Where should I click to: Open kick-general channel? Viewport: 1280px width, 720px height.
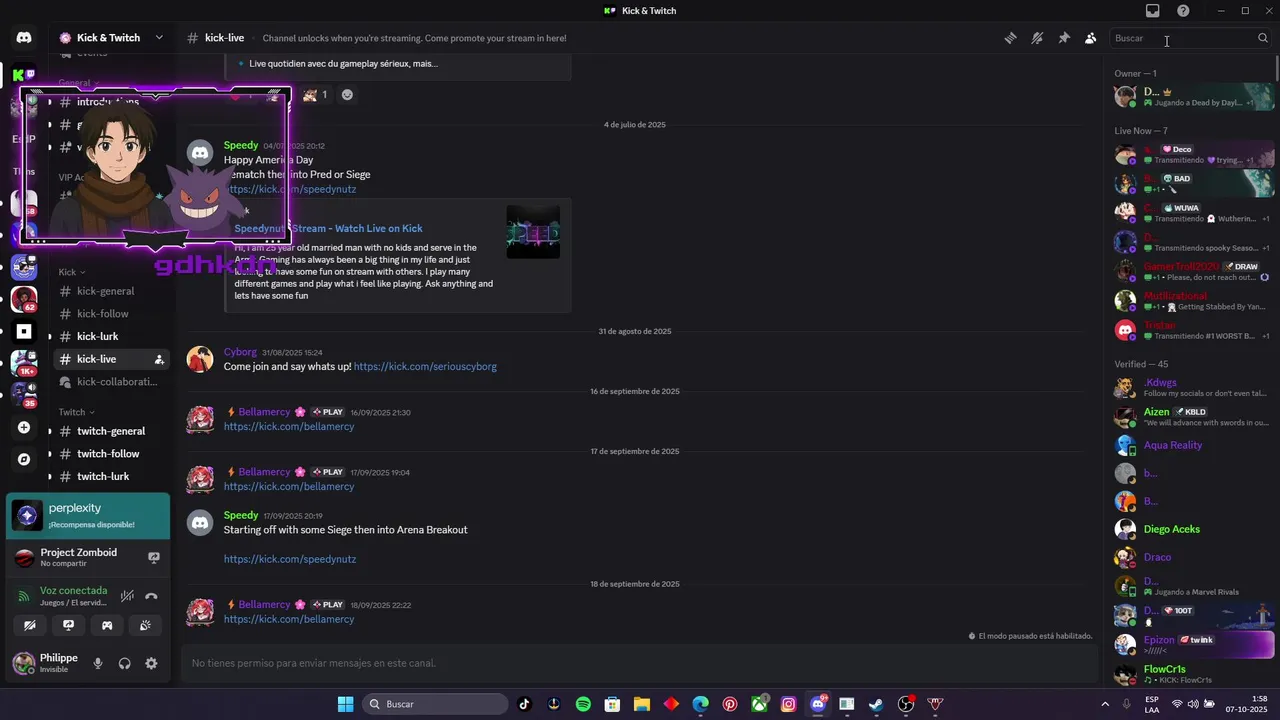click(110, 291)
